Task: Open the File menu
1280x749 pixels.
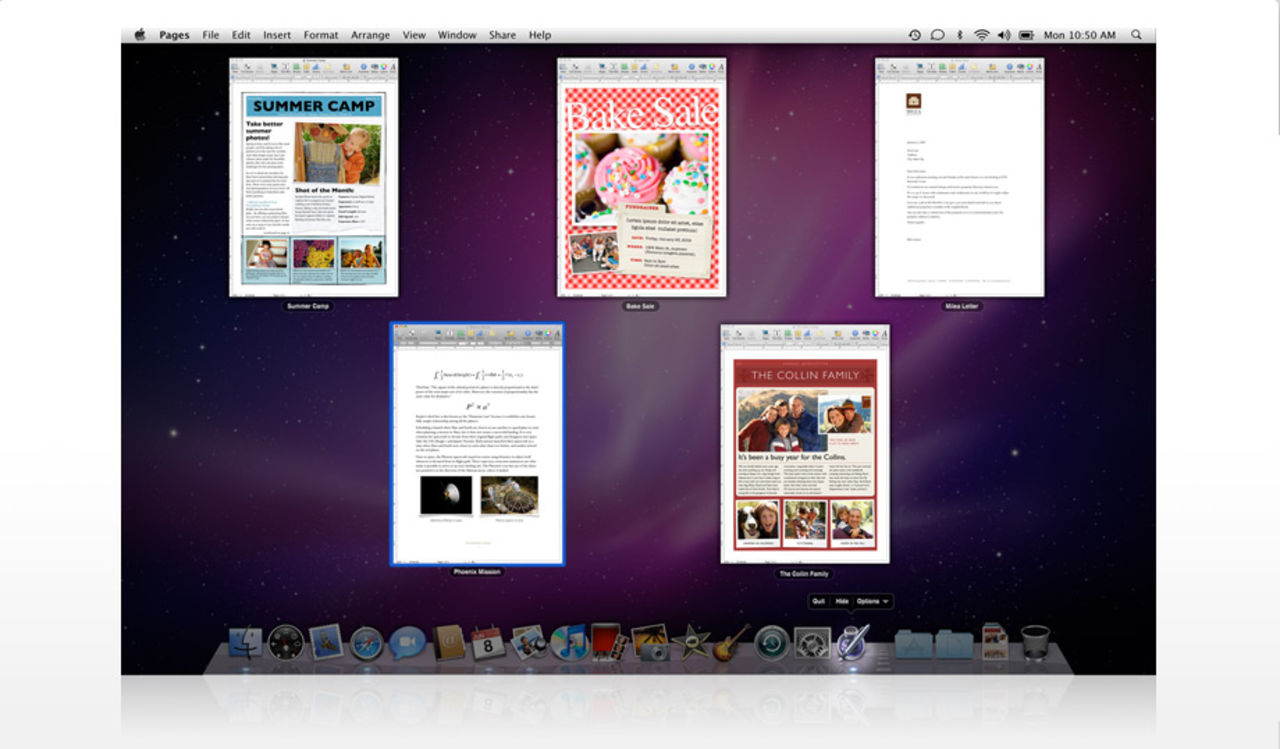Action: coord(210,34)
